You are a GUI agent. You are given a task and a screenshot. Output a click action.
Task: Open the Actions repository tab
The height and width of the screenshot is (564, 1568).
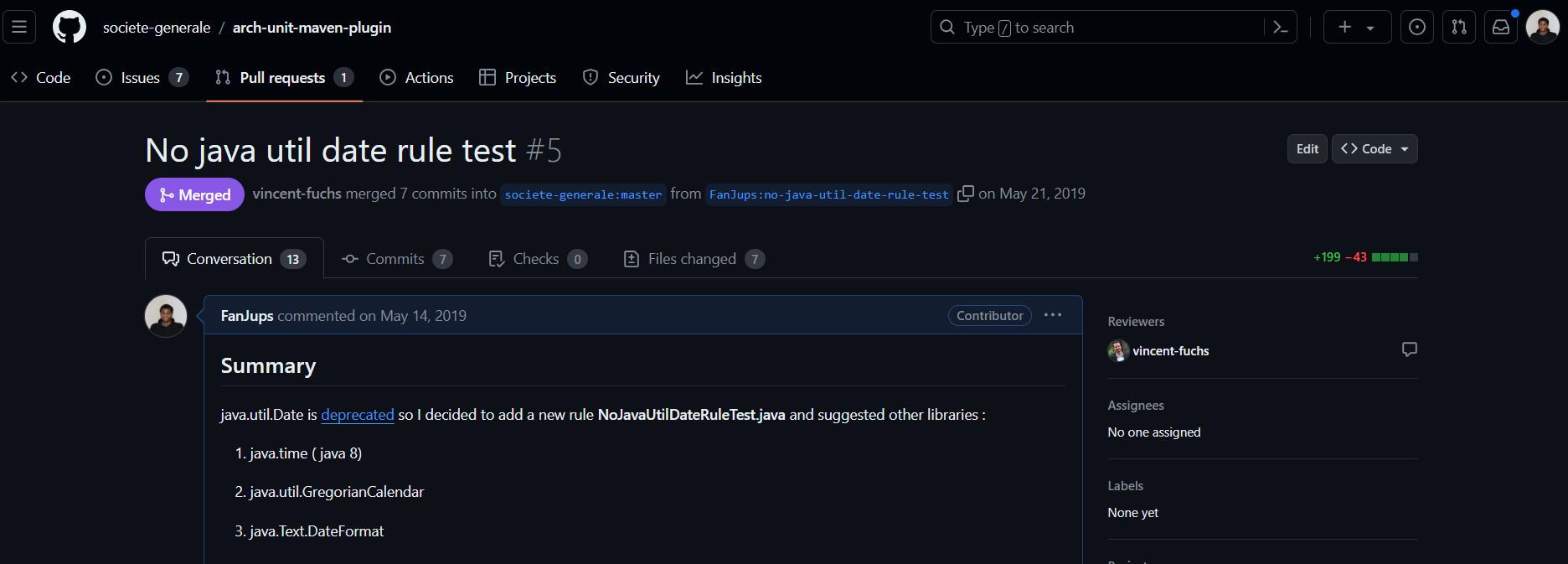pyautogui.click(x=416, y=78)
